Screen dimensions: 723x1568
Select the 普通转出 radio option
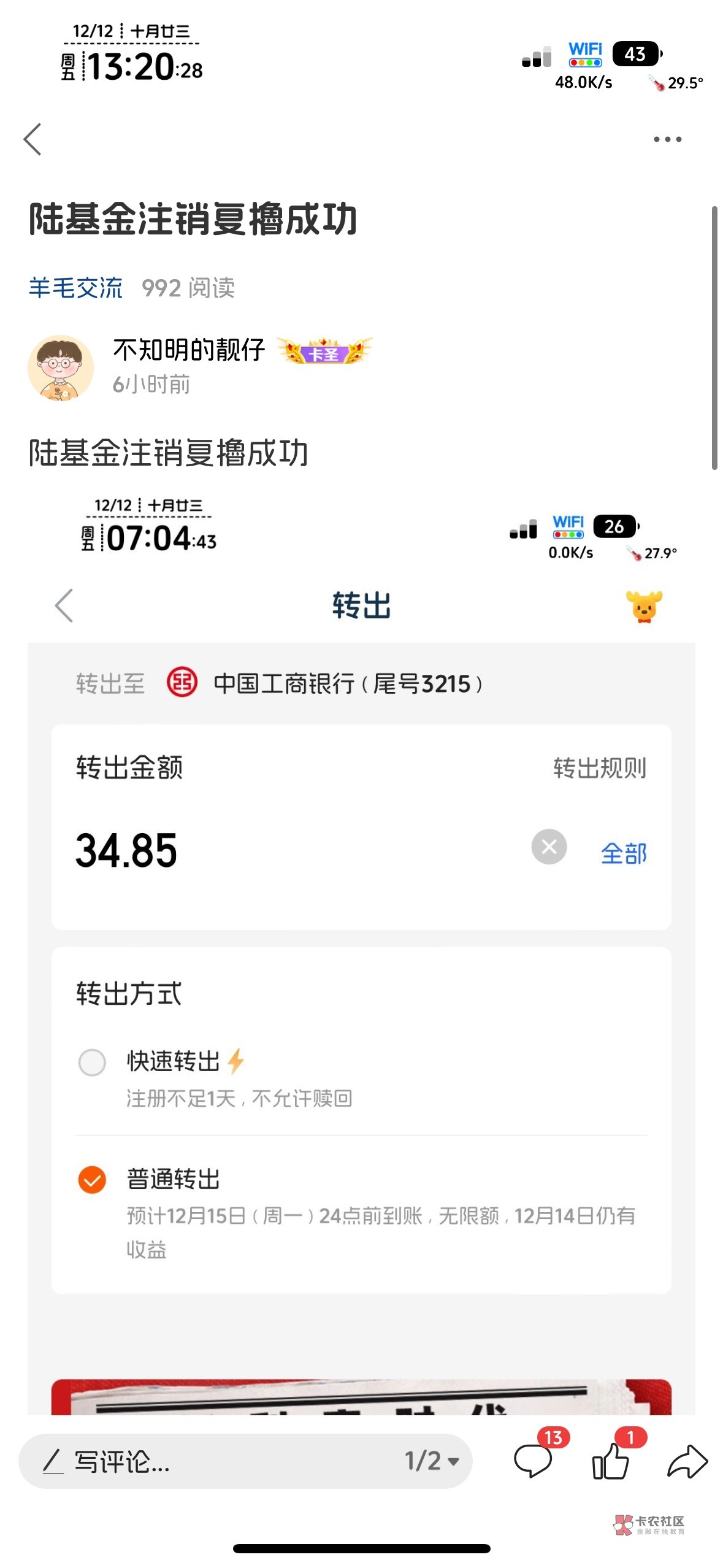[92, 1179]
